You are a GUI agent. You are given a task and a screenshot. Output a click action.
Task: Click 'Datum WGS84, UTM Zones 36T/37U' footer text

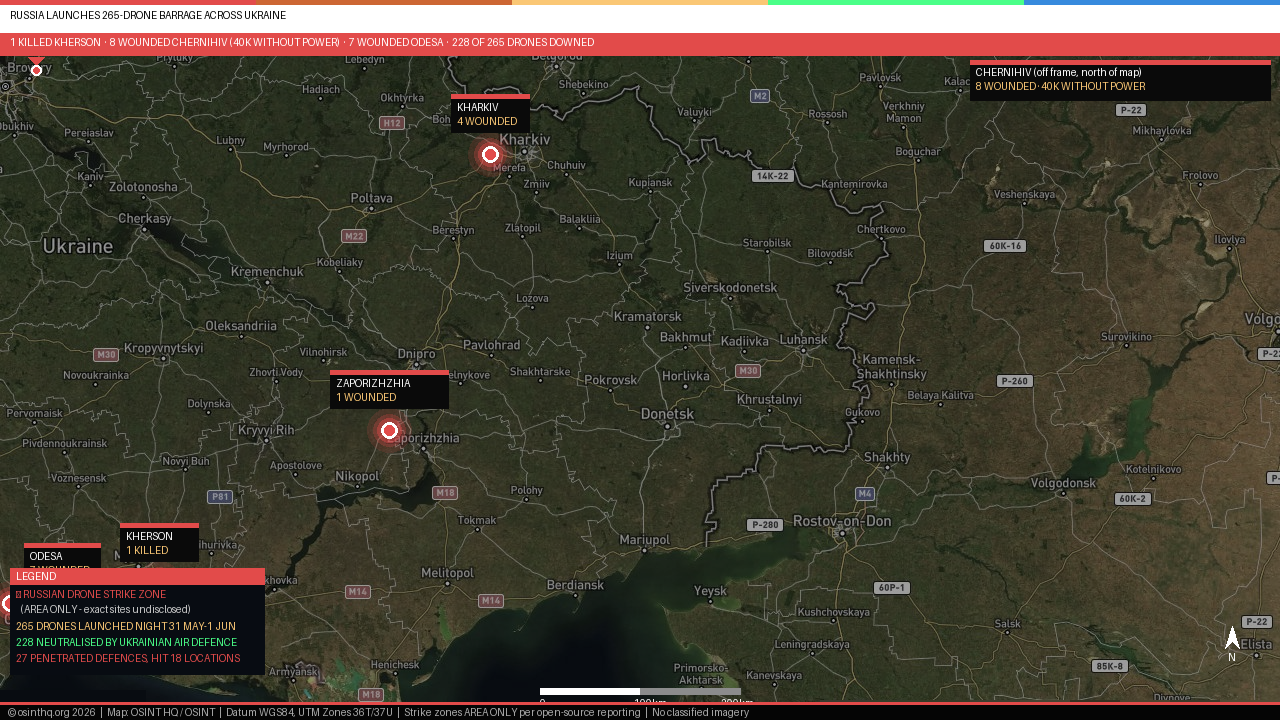(309, 712)
